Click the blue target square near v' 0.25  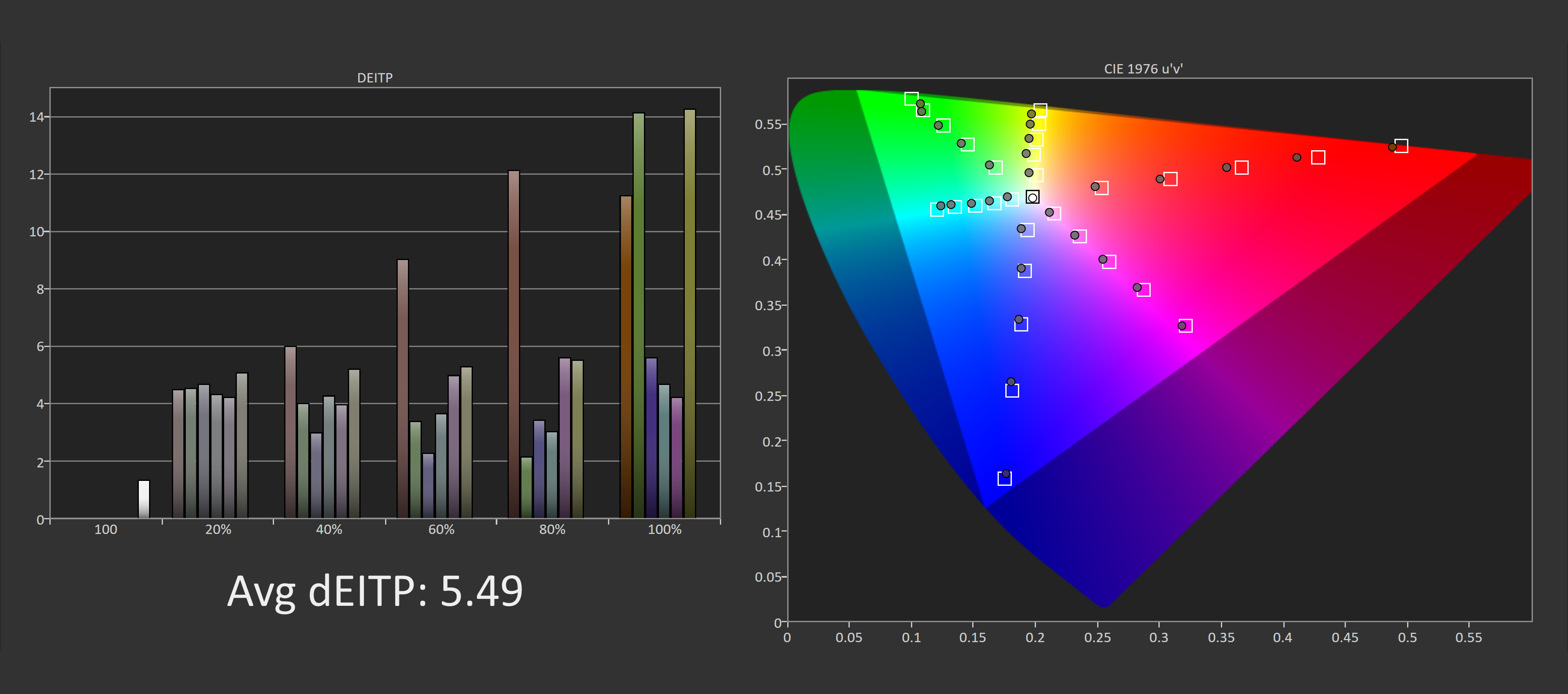click(1012, 390)
